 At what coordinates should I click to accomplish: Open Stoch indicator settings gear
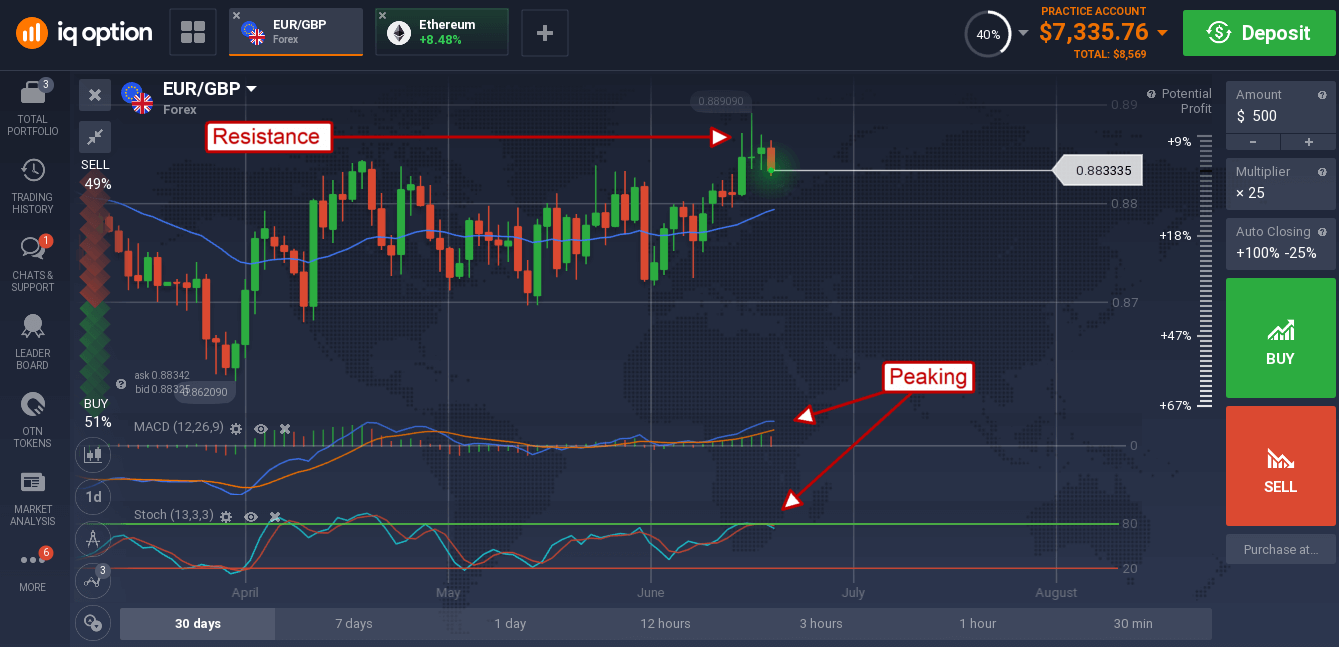click(226, 516)
